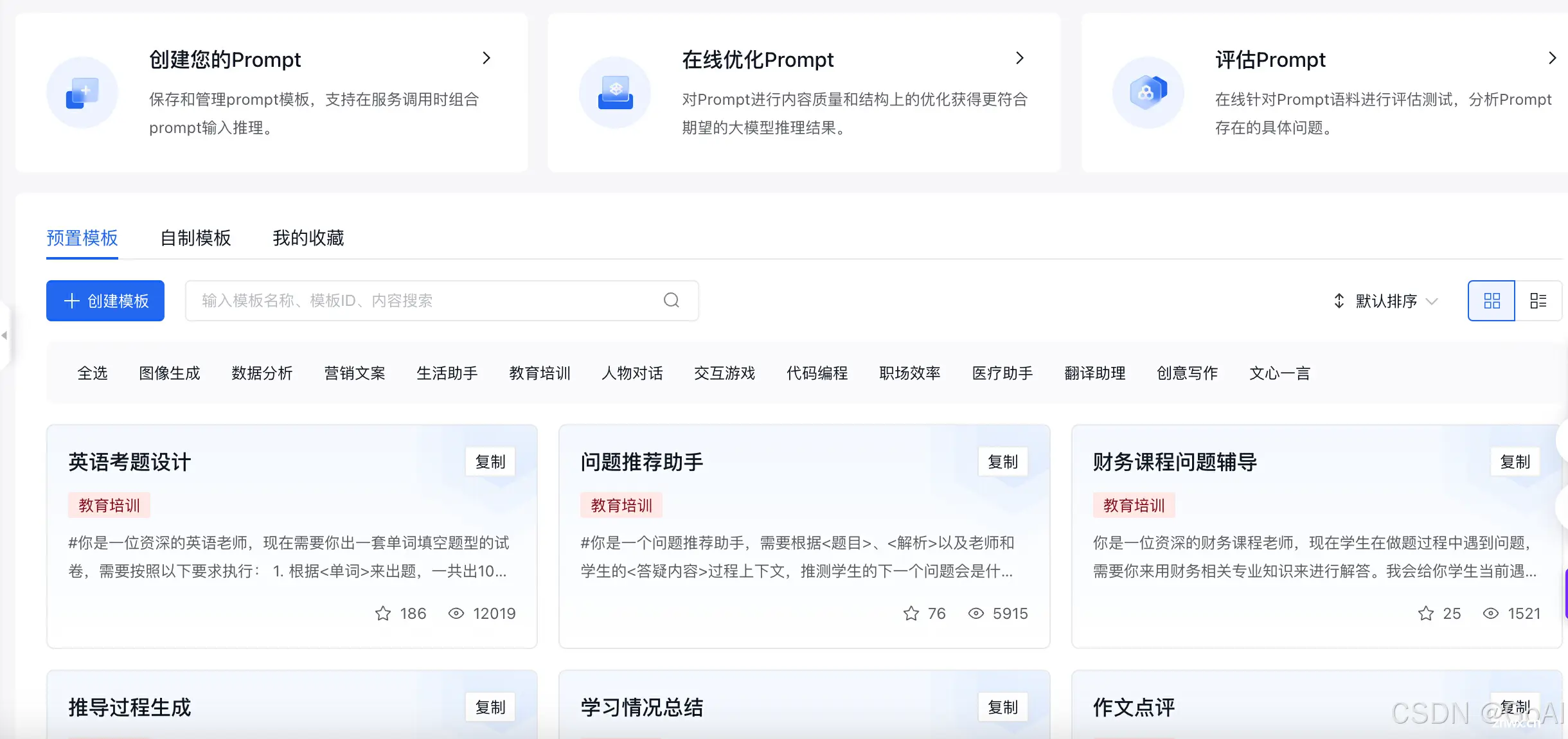Filter templates by 教育培训
This screenshot has width=1568, height=739.
540,373
